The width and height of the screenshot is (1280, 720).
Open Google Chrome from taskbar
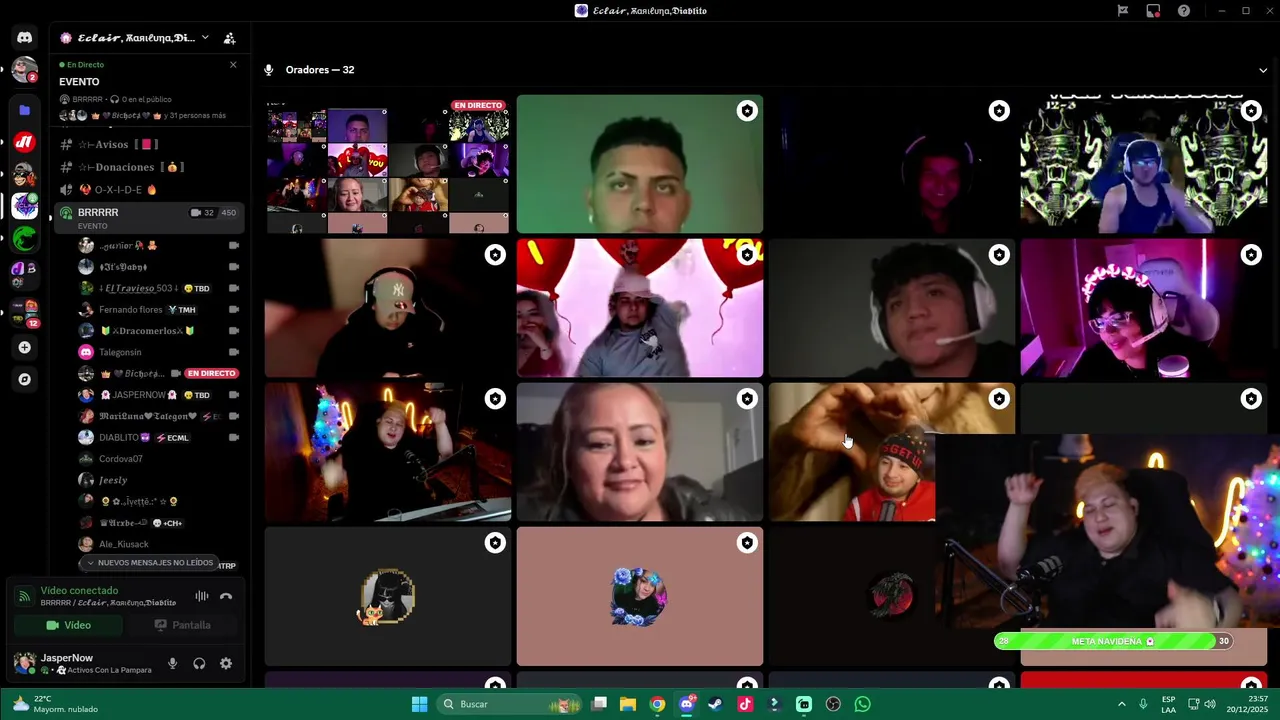(x=657, y=704)
